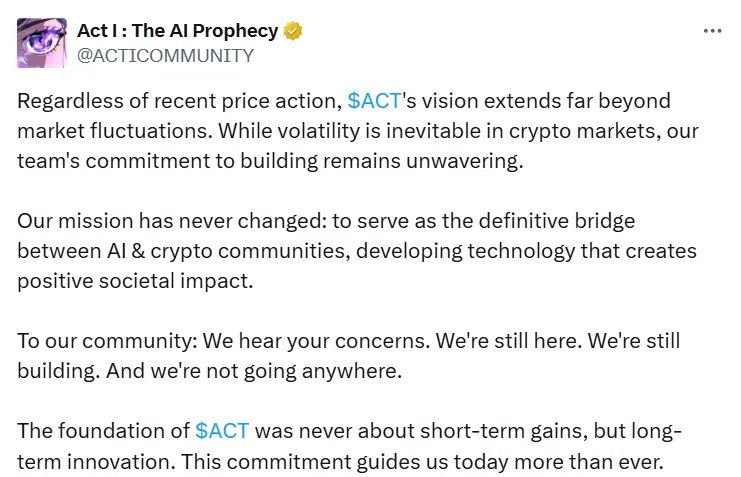Viewport: 741px width, 477px height.
Task: Open the tweet's more options menu
Action: [712, 31]
